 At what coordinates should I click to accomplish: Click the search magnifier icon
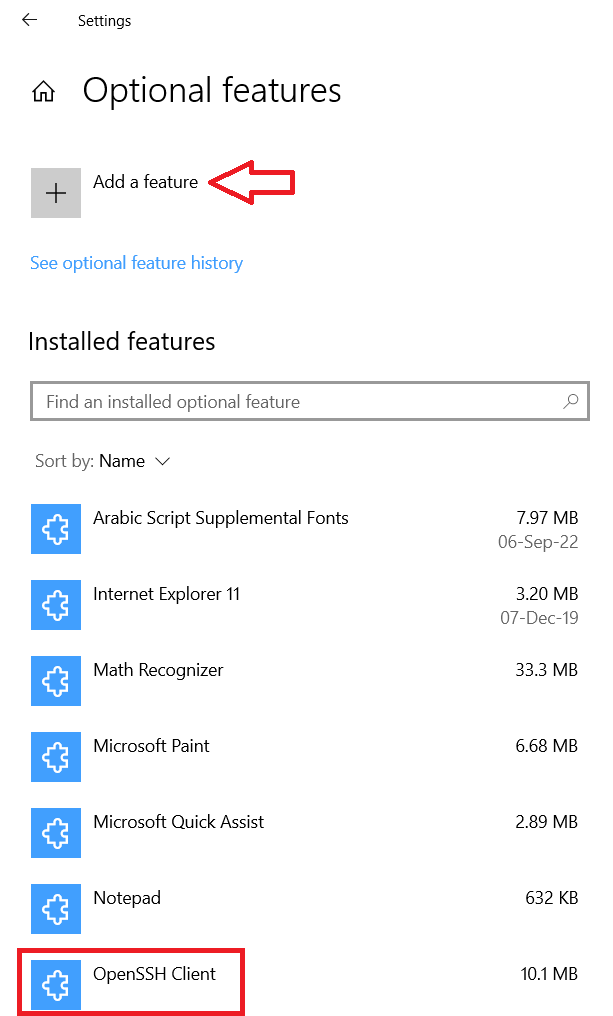pyautogui.click(x=570, y=402)
